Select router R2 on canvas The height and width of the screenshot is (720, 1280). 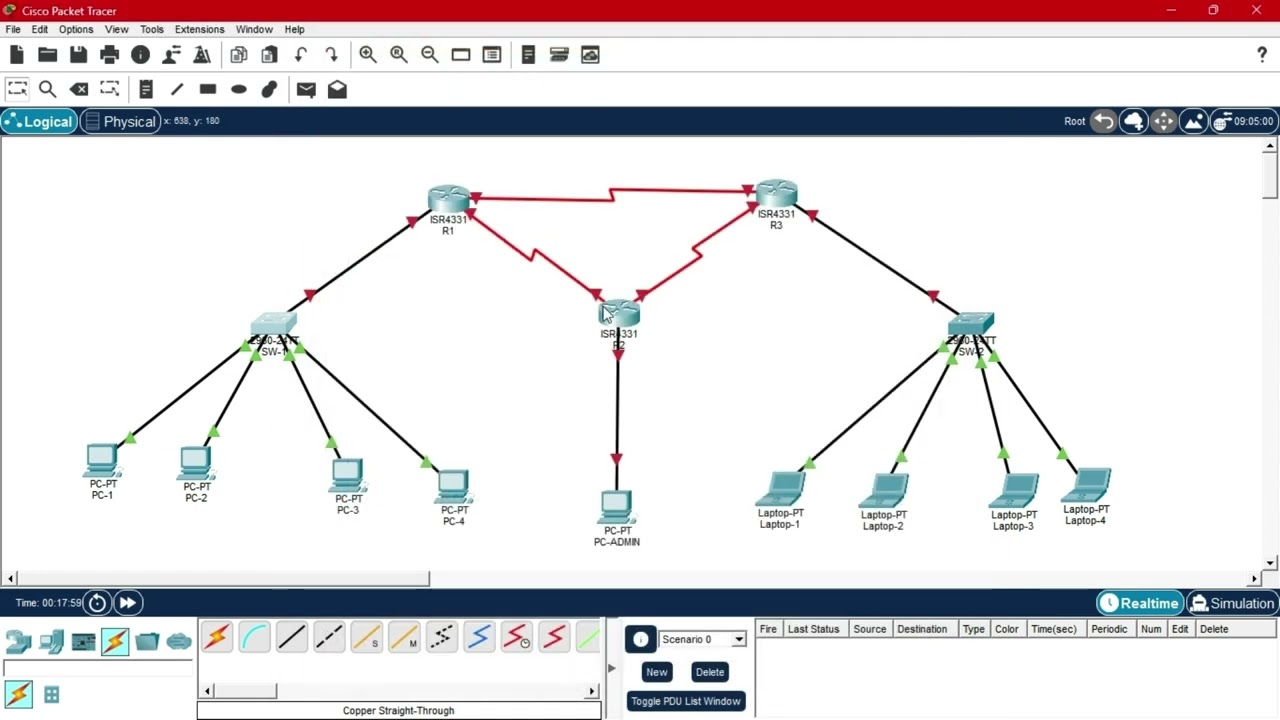[619, 313]
